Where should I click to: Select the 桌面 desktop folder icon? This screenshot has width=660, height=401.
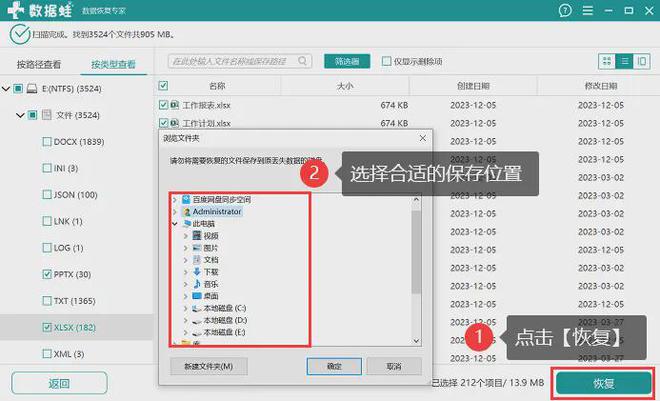(x=197, y=296)
